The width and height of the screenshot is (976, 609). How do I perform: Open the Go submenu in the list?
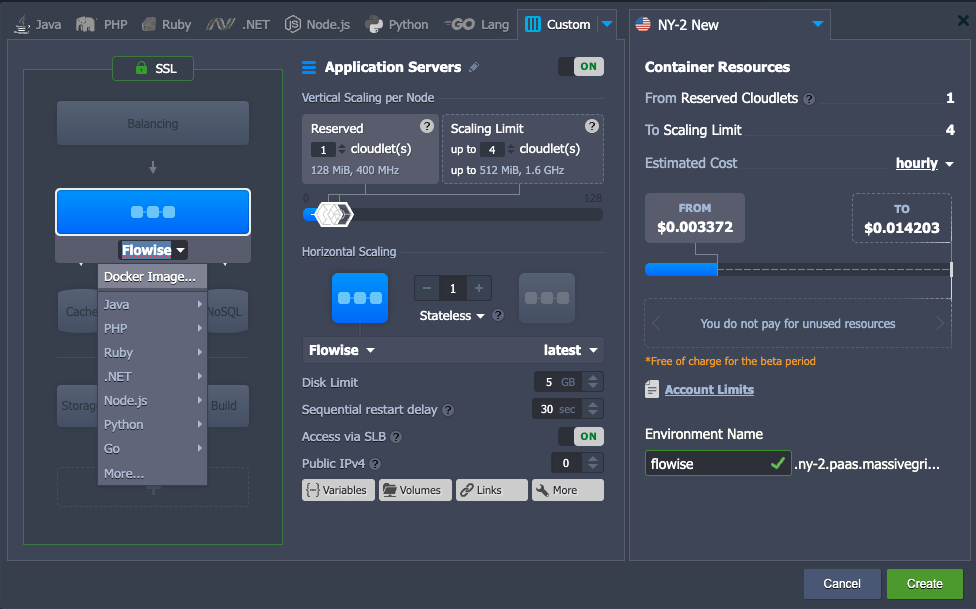[152, 448]
